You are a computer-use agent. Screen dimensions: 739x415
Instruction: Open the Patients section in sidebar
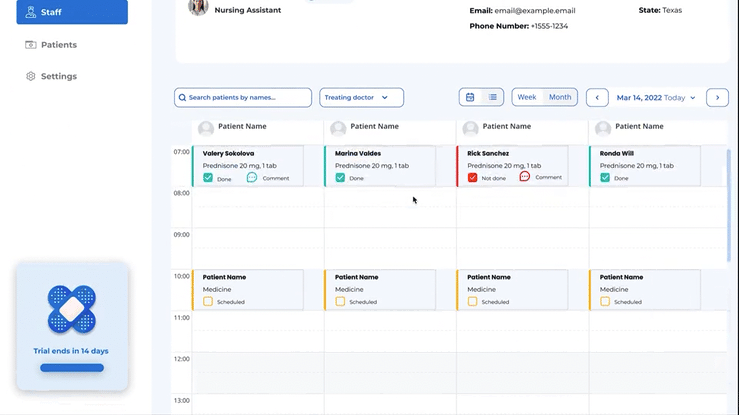point(58,45)
